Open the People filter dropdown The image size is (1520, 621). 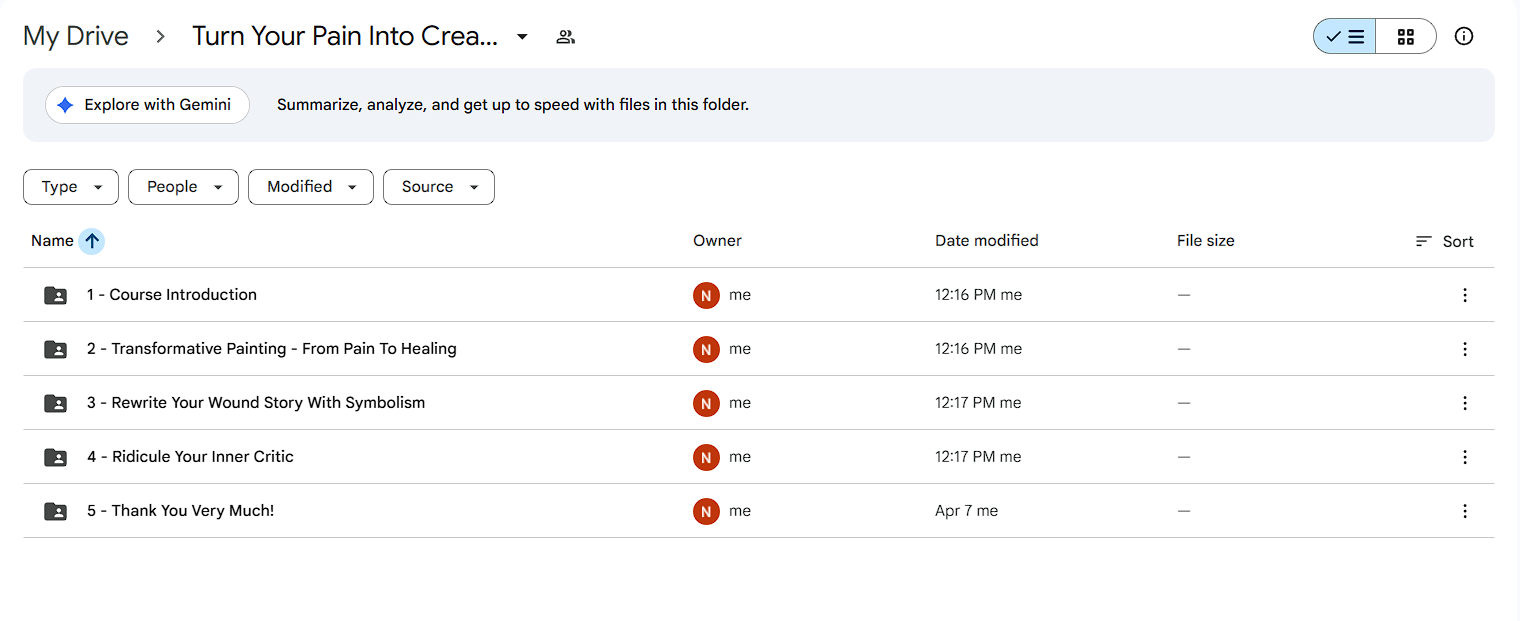click(x=183, y=187)
